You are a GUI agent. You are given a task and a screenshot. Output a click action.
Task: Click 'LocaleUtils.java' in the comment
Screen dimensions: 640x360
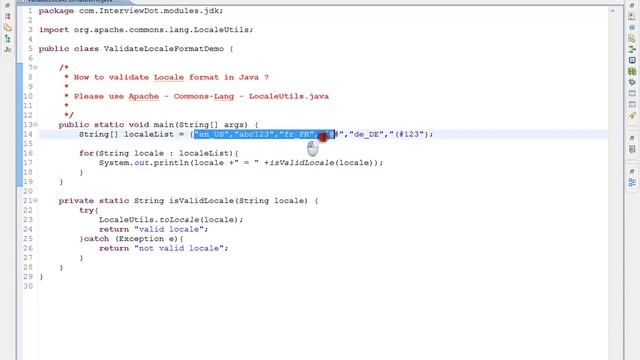[x=289, y=96]
